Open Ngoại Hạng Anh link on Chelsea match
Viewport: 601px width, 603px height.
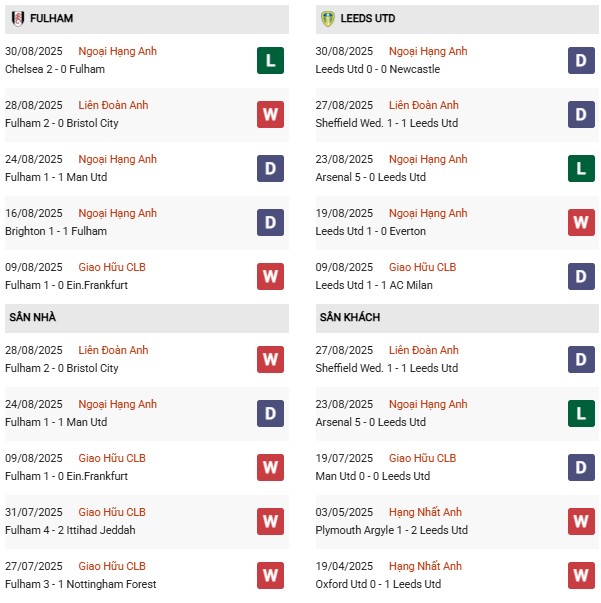pyautogui.click(x=118, y=51)
